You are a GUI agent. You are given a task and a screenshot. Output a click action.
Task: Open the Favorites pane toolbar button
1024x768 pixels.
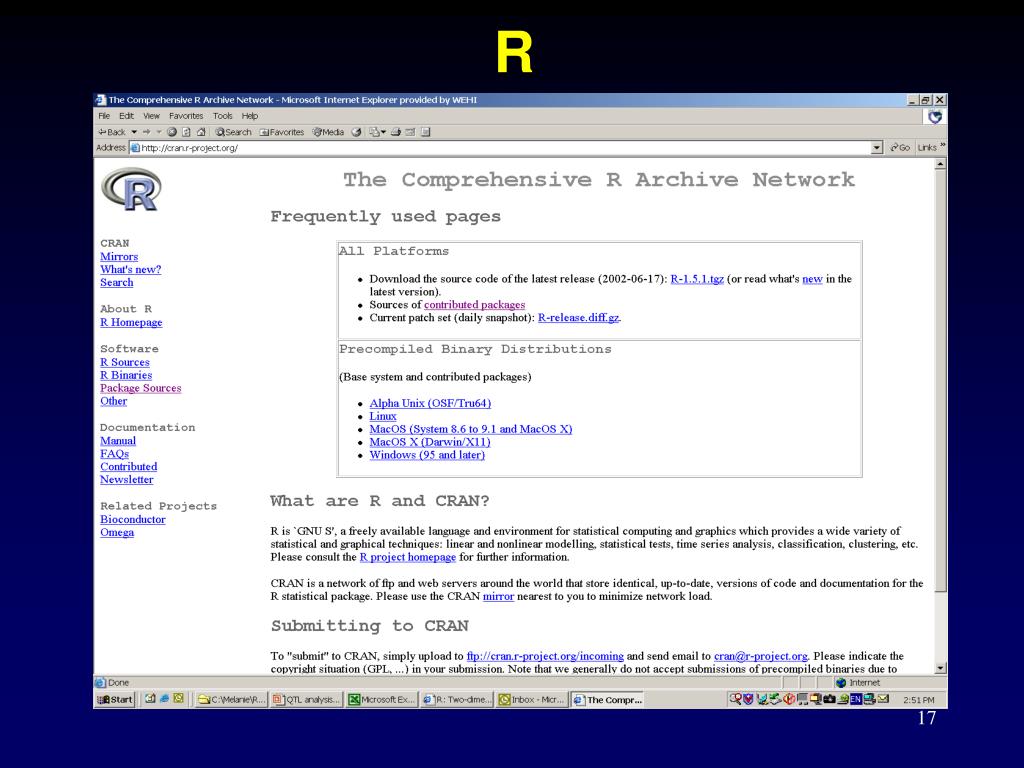(281, 132)
